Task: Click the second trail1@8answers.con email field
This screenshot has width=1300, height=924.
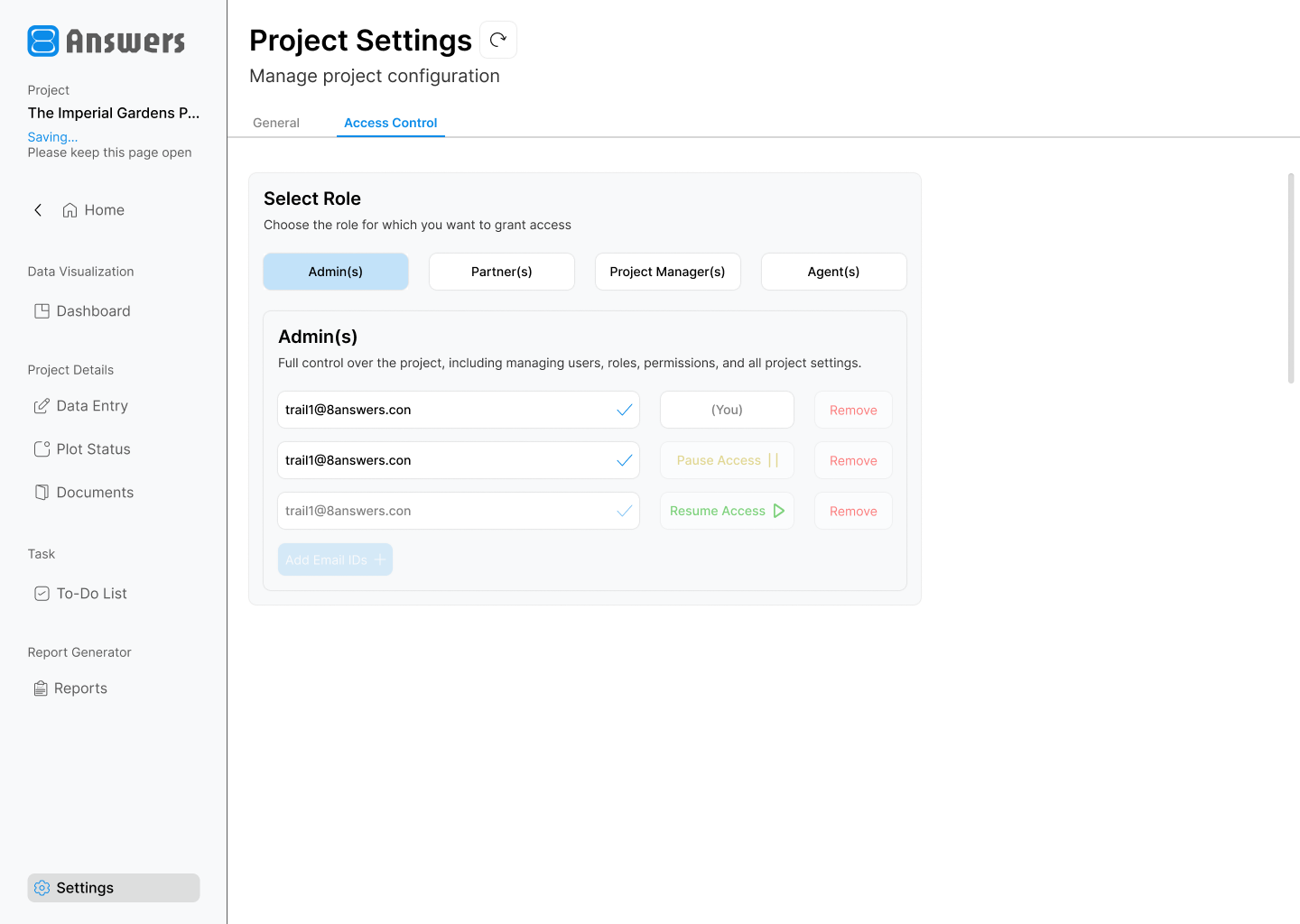Action: (459, 460)
